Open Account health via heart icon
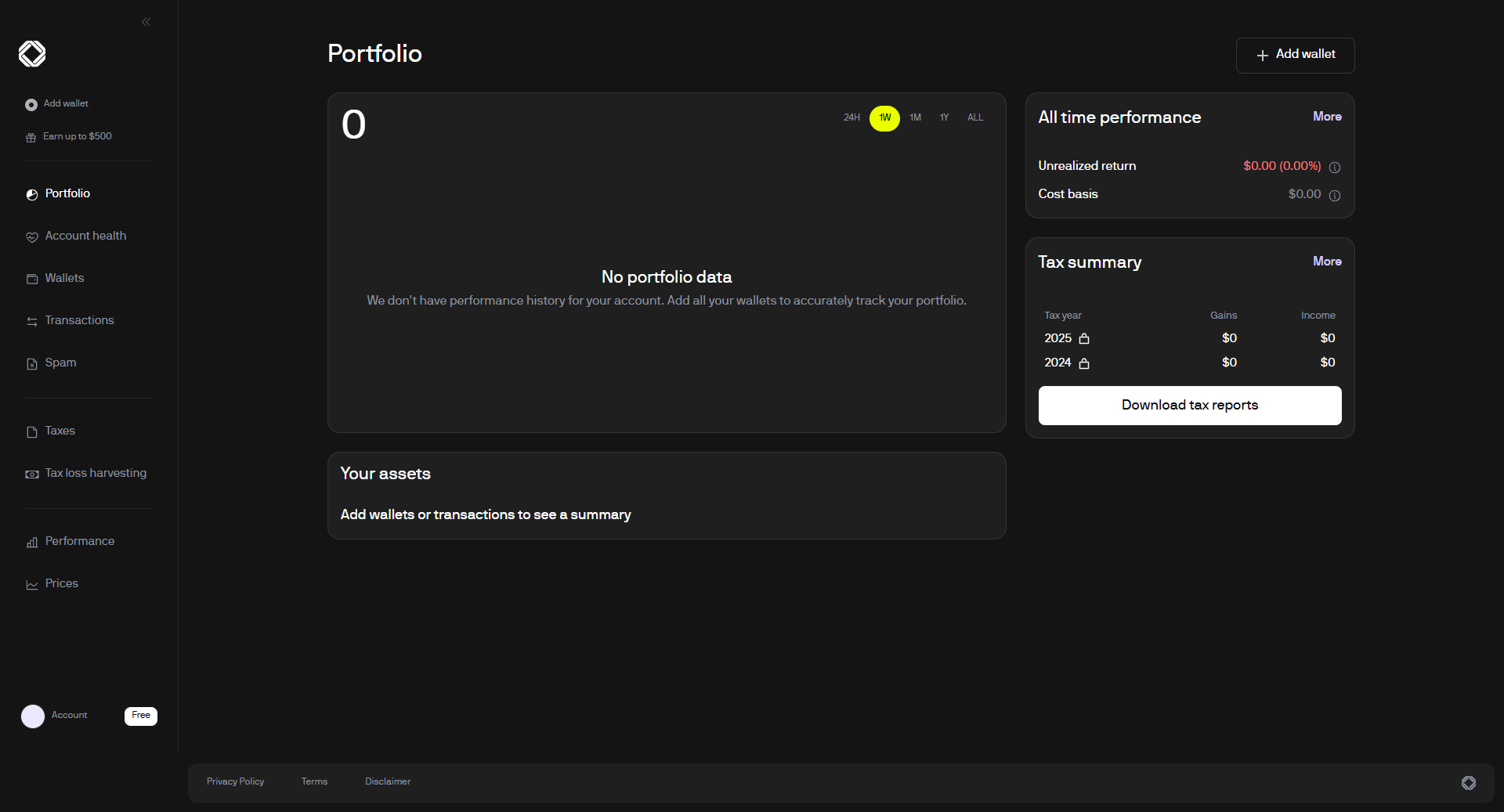 pyautogui.click(x=32, y=236)
